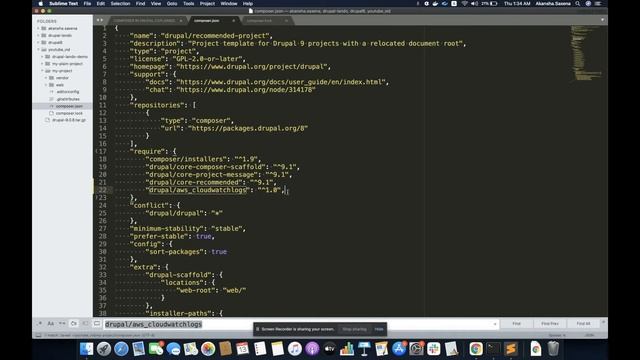Open the Find menu
The width and height of the screenshot is (640, 360).
(x=140, y=3)
